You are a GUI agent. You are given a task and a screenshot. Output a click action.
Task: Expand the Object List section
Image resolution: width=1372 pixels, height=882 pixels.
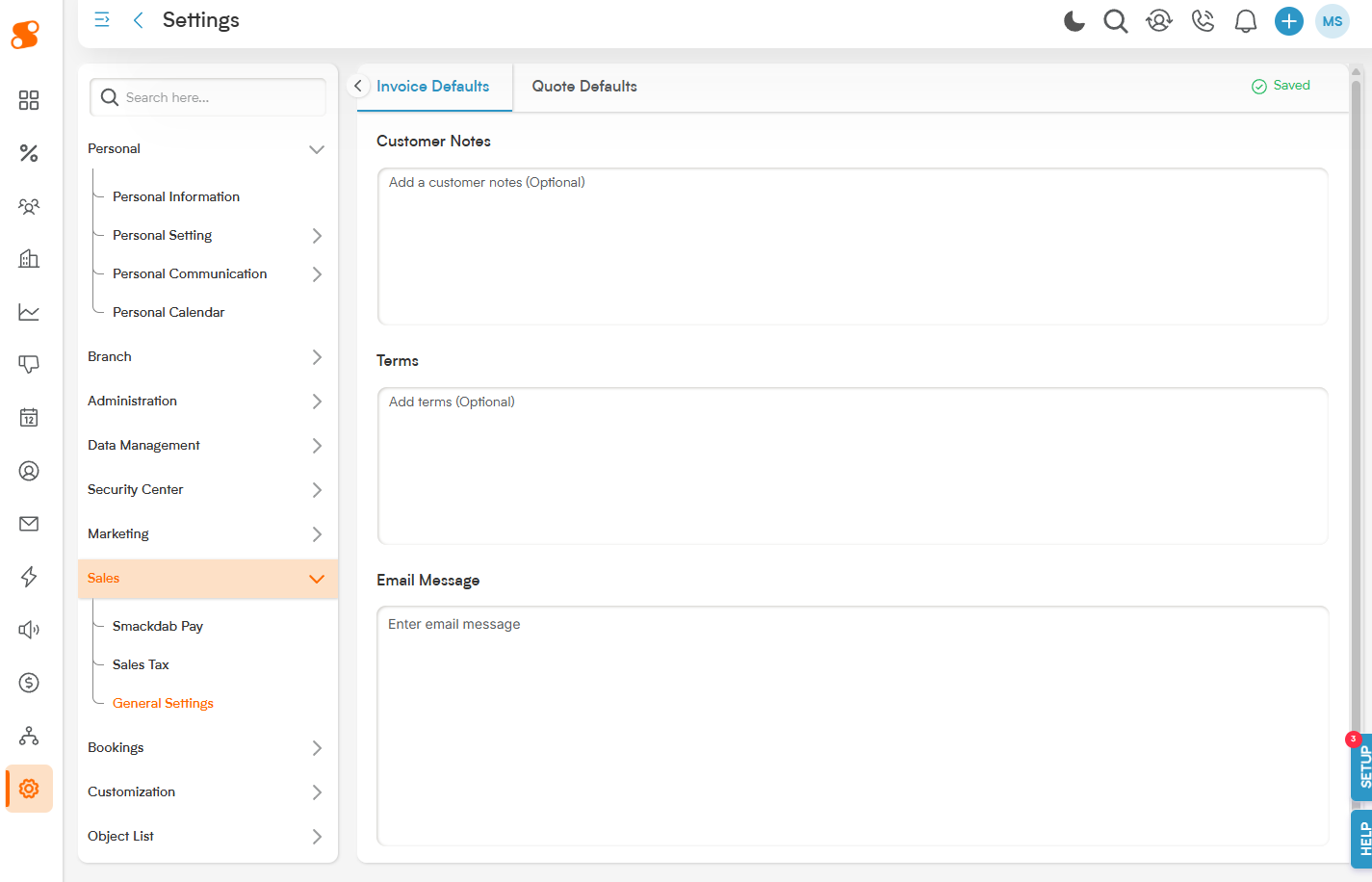pos(317,837)
